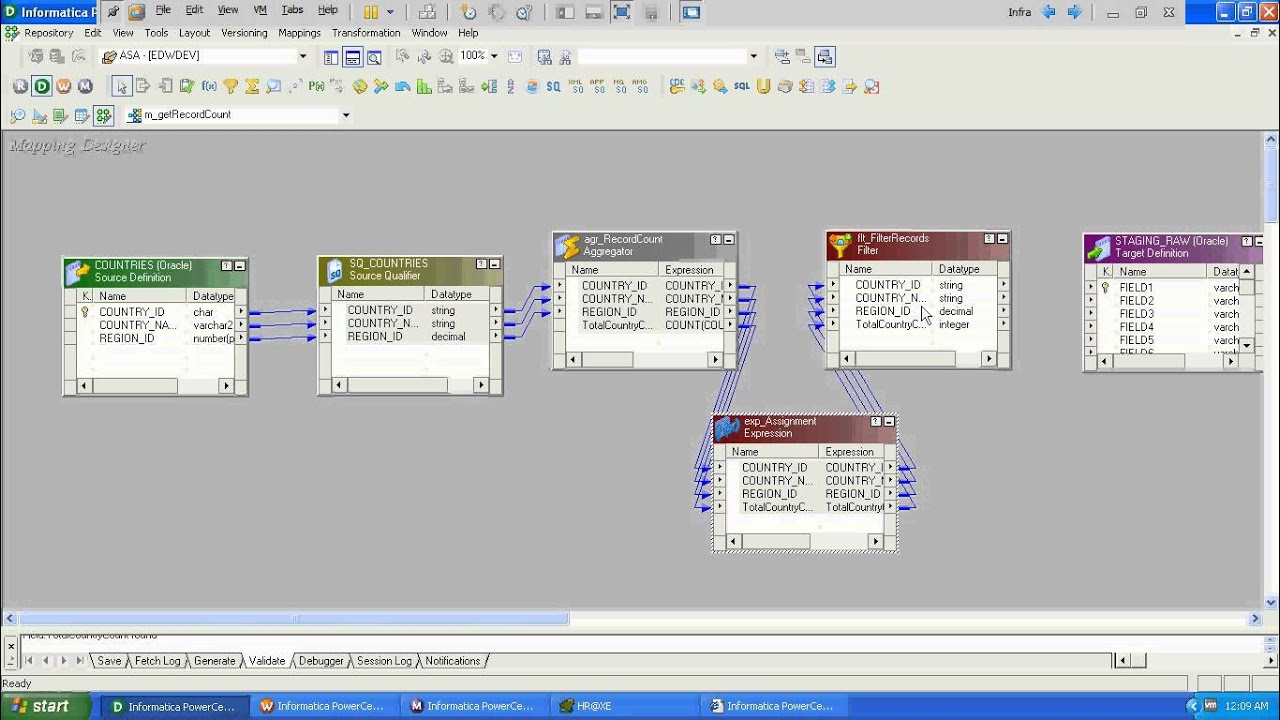Iconize the SQ_COUNTRIES Source Qualifier

tap(494, 264)
